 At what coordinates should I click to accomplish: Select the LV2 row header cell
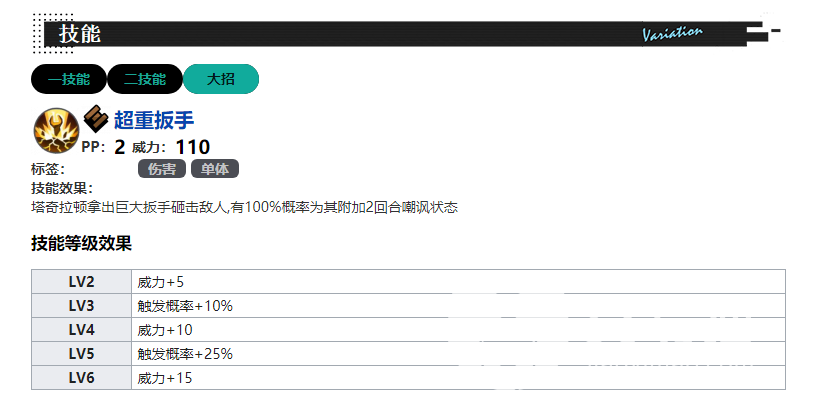[81, 282]
